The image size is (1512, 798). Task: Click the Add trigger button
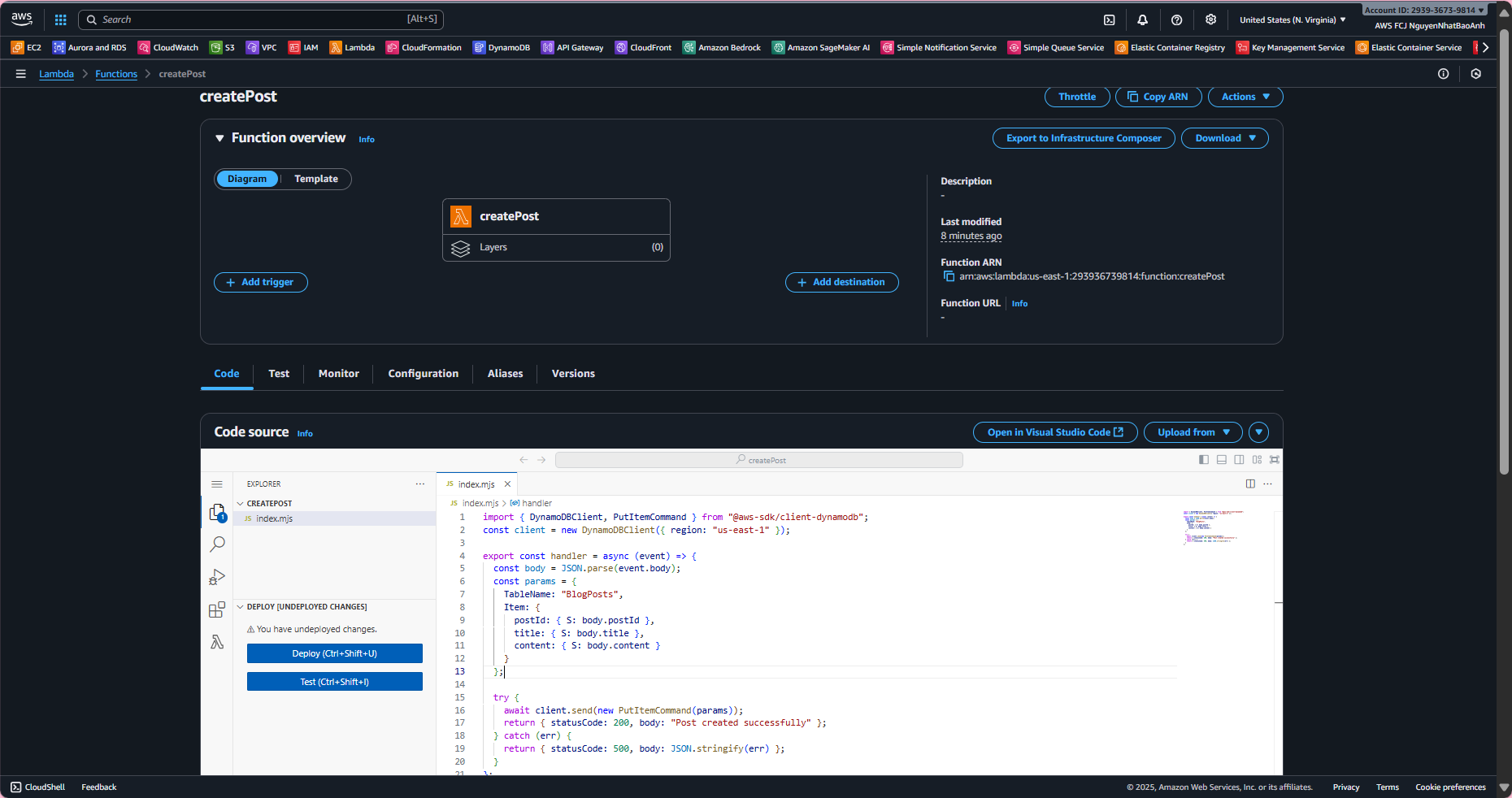260,282
